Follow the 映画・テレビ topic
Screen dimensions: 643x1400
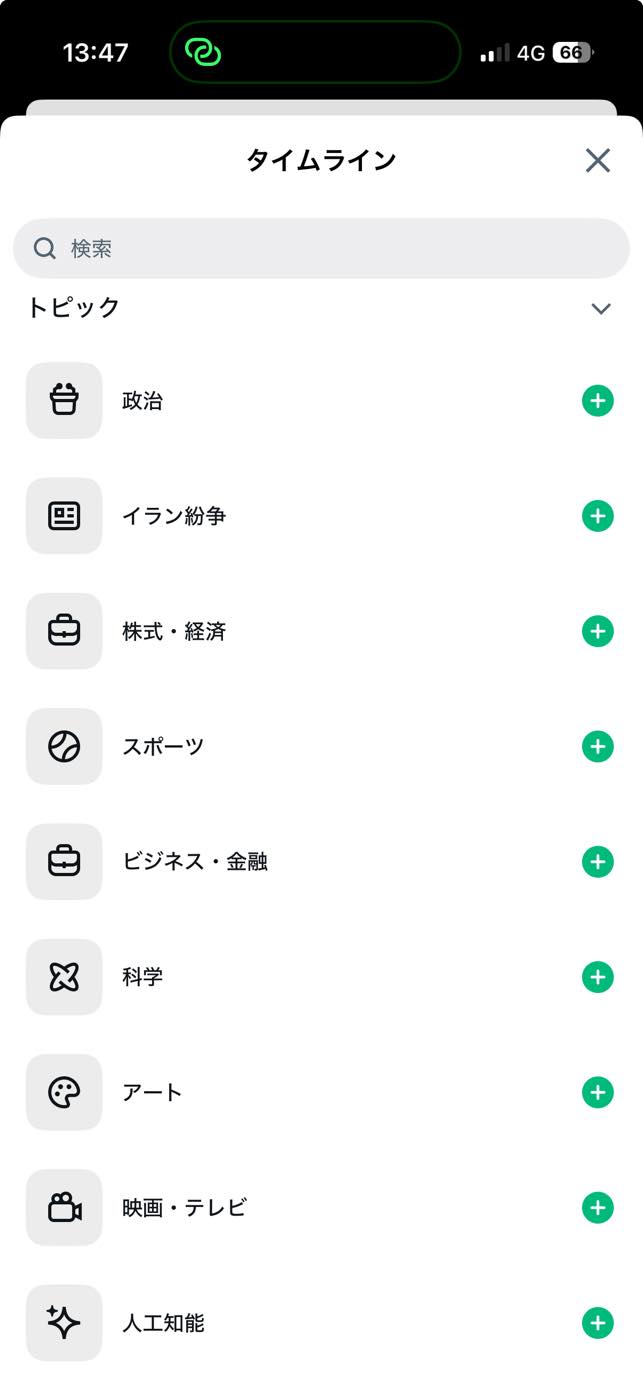click(597, 1207)
